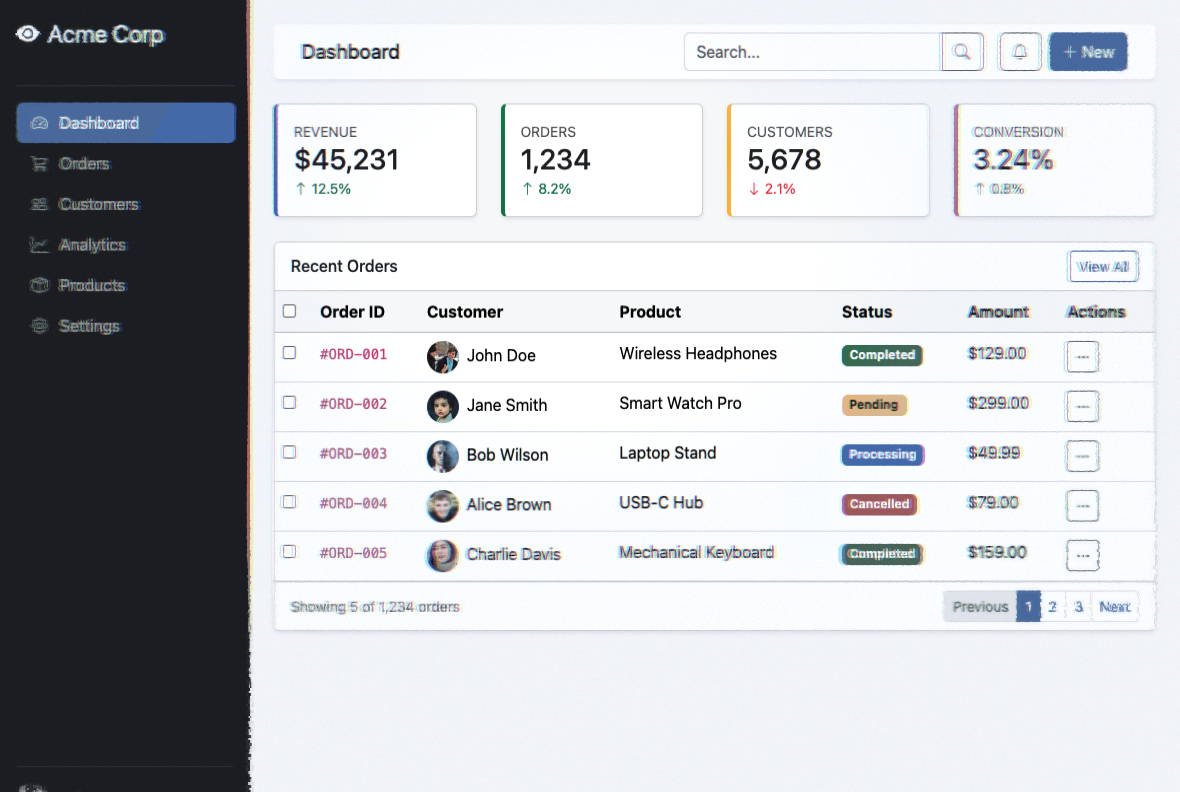The height and width of the screenshot is (792, 1180).
Task: Click the View All button
Action: pyautogui.click(x=1103, y=267)
